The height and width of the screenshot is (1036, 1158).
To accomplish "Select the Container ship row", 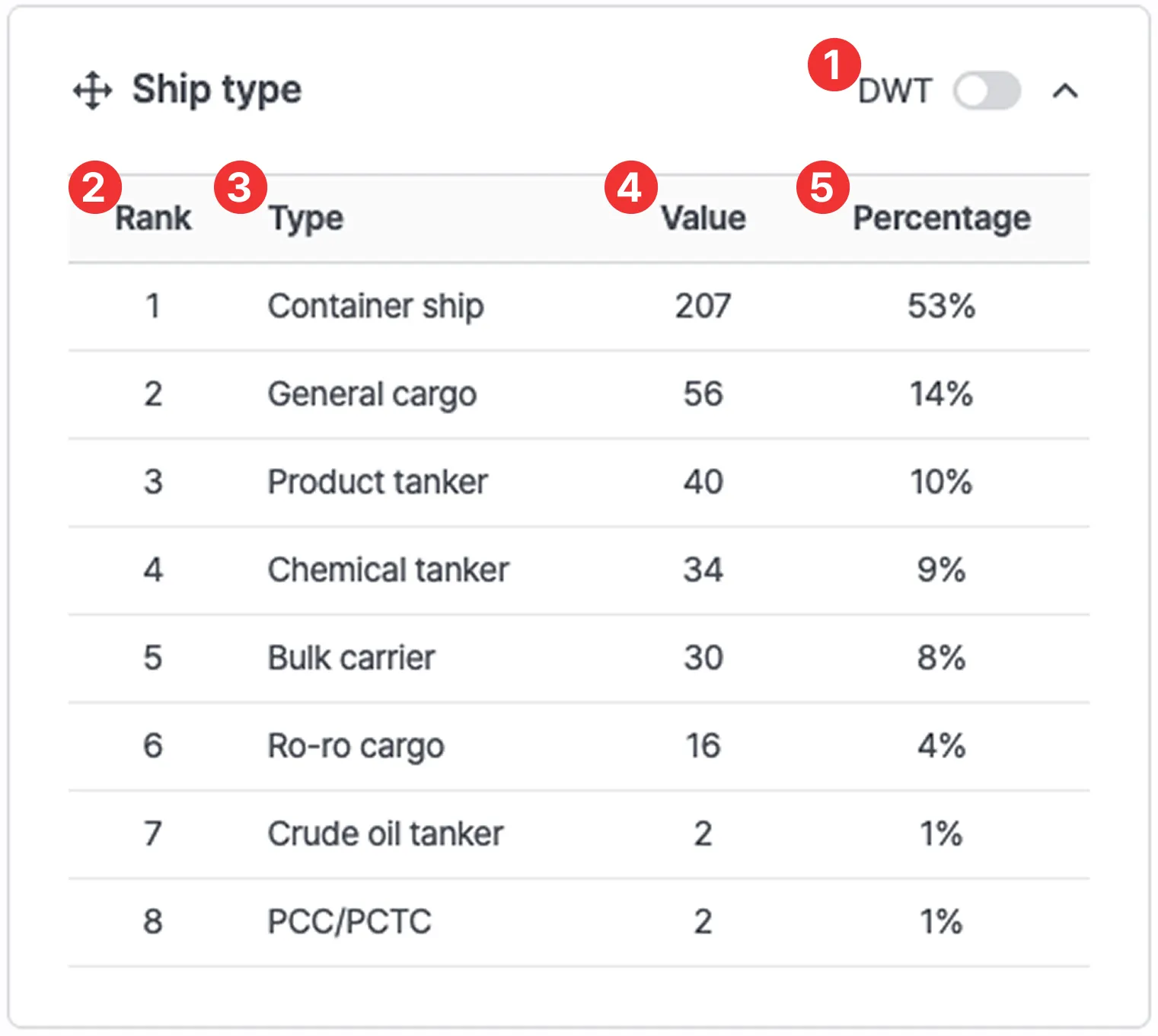I will click(x=375, y=307).
